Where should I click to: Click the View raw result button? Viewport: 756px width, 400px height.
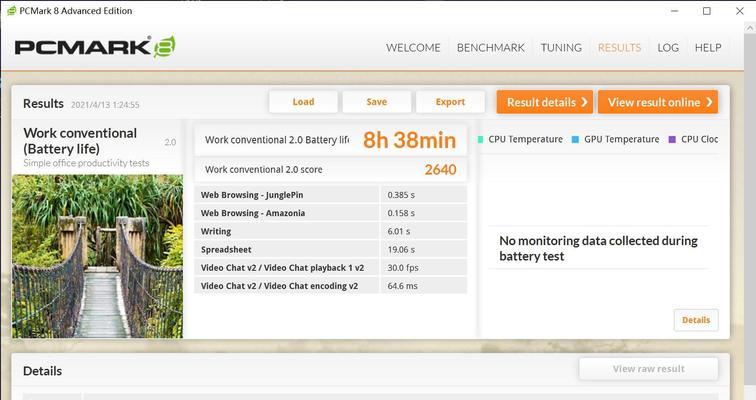coord(648,369)
